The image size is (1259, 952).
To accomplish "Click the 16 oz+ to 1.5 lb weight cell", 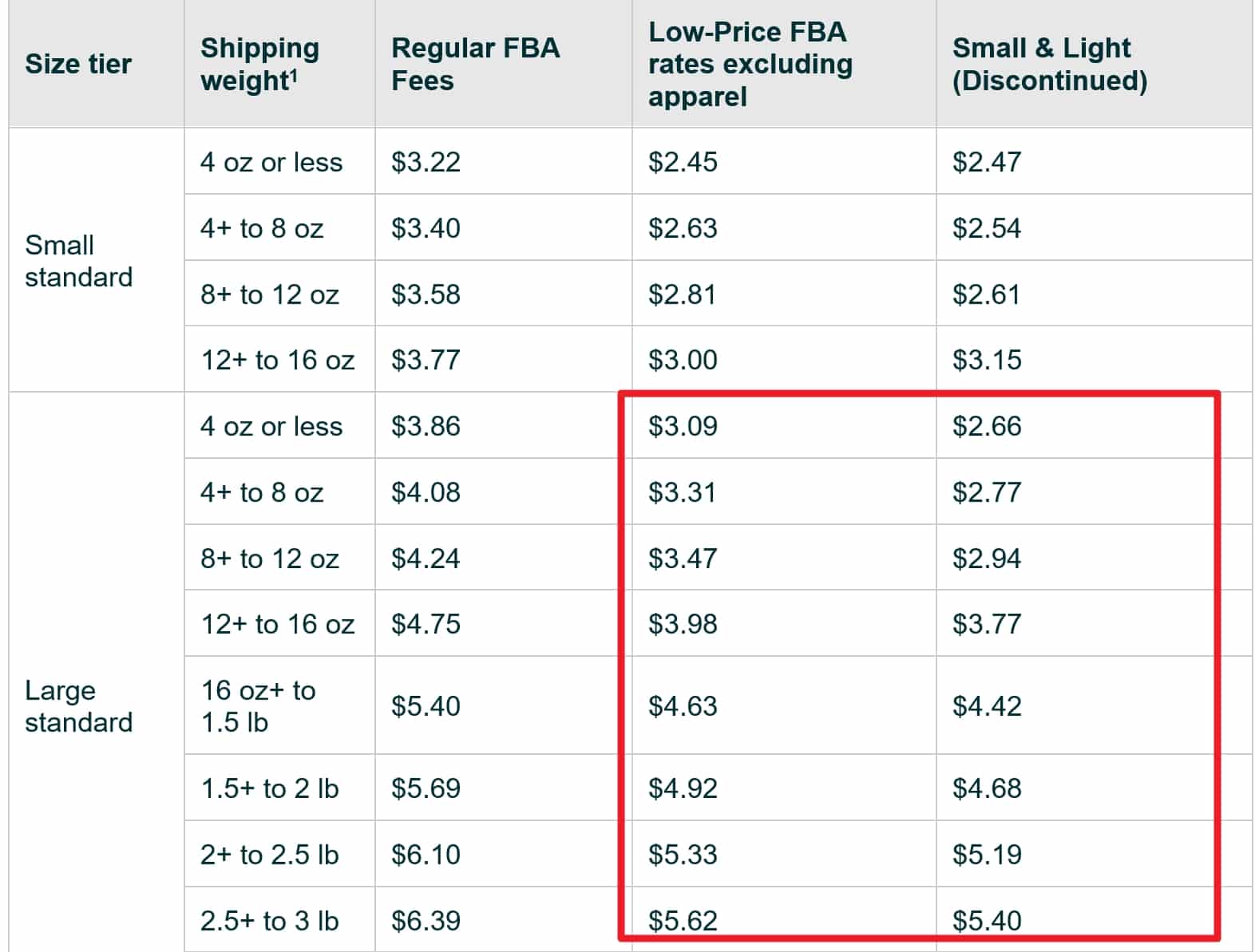I will pyautogui.click(x=279, y=706).
